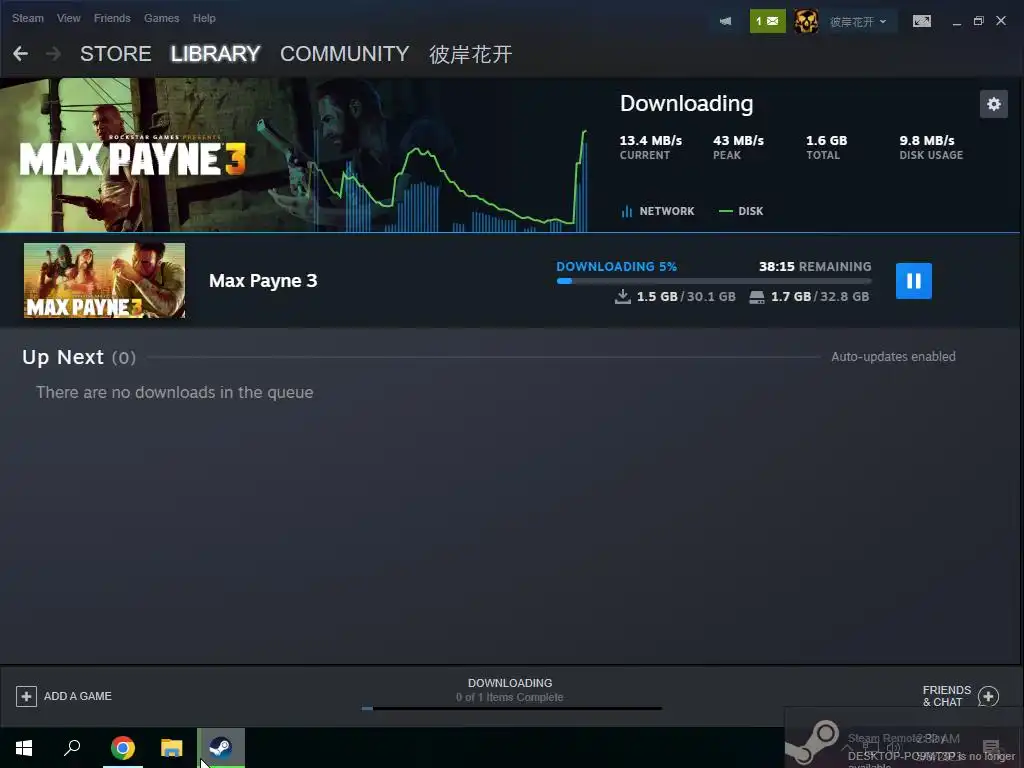Open the Friends menu

(x=112, y=18)
